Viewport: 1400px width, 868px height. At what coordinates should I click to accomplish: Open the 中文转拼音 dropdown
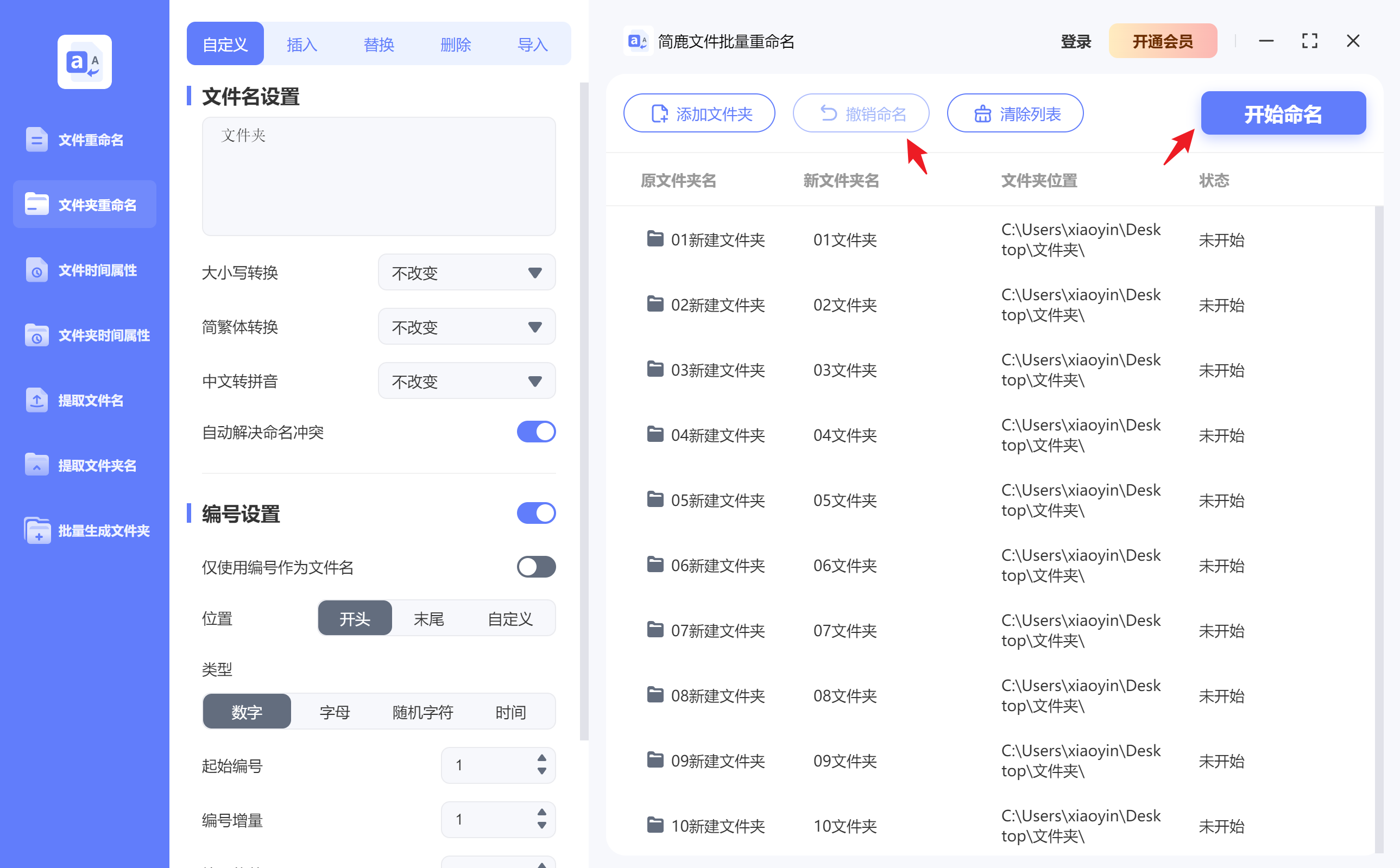point(466,381)
